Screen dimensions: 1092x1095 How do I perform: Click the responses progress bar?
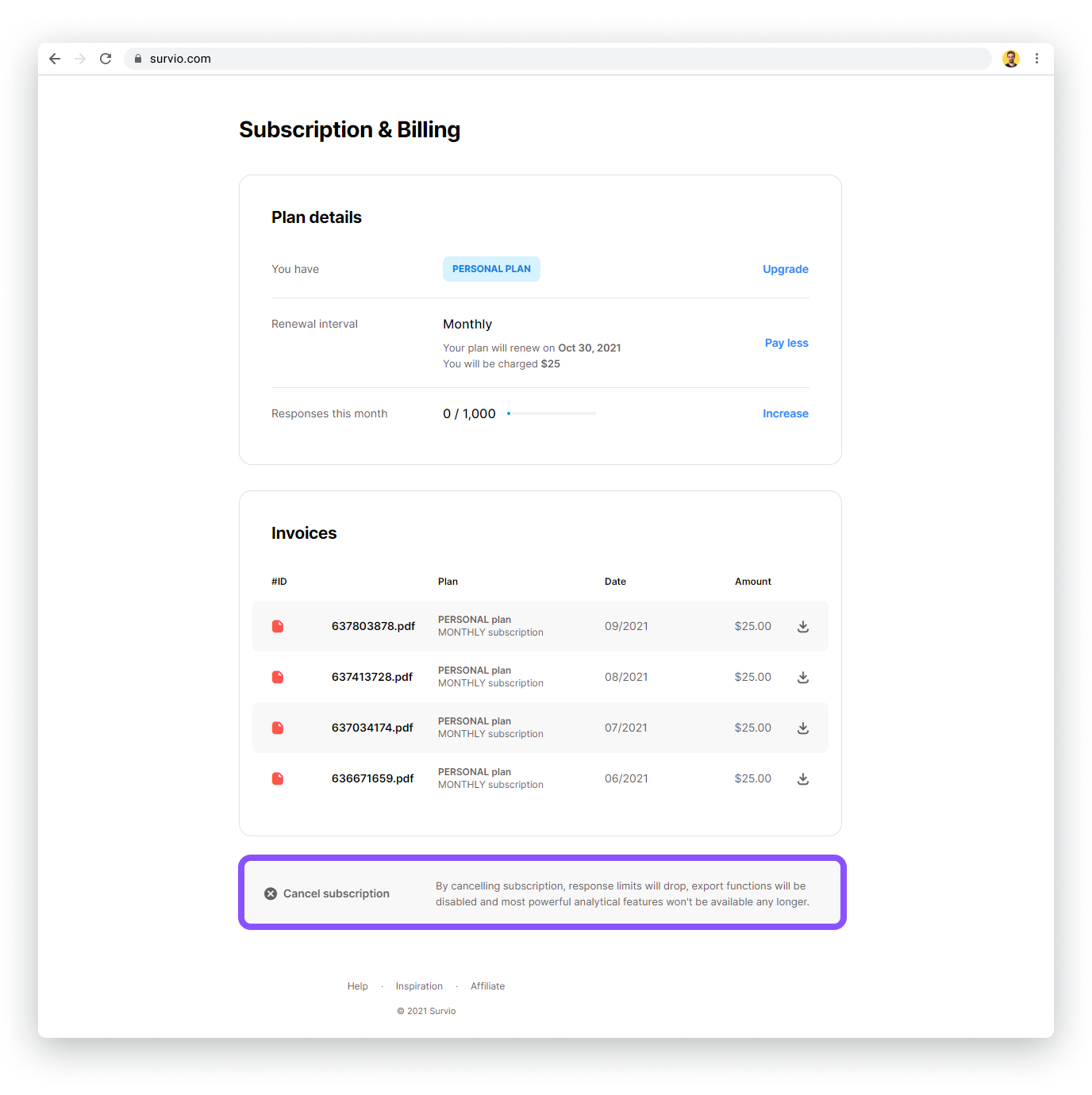click(x=551, y=413)
